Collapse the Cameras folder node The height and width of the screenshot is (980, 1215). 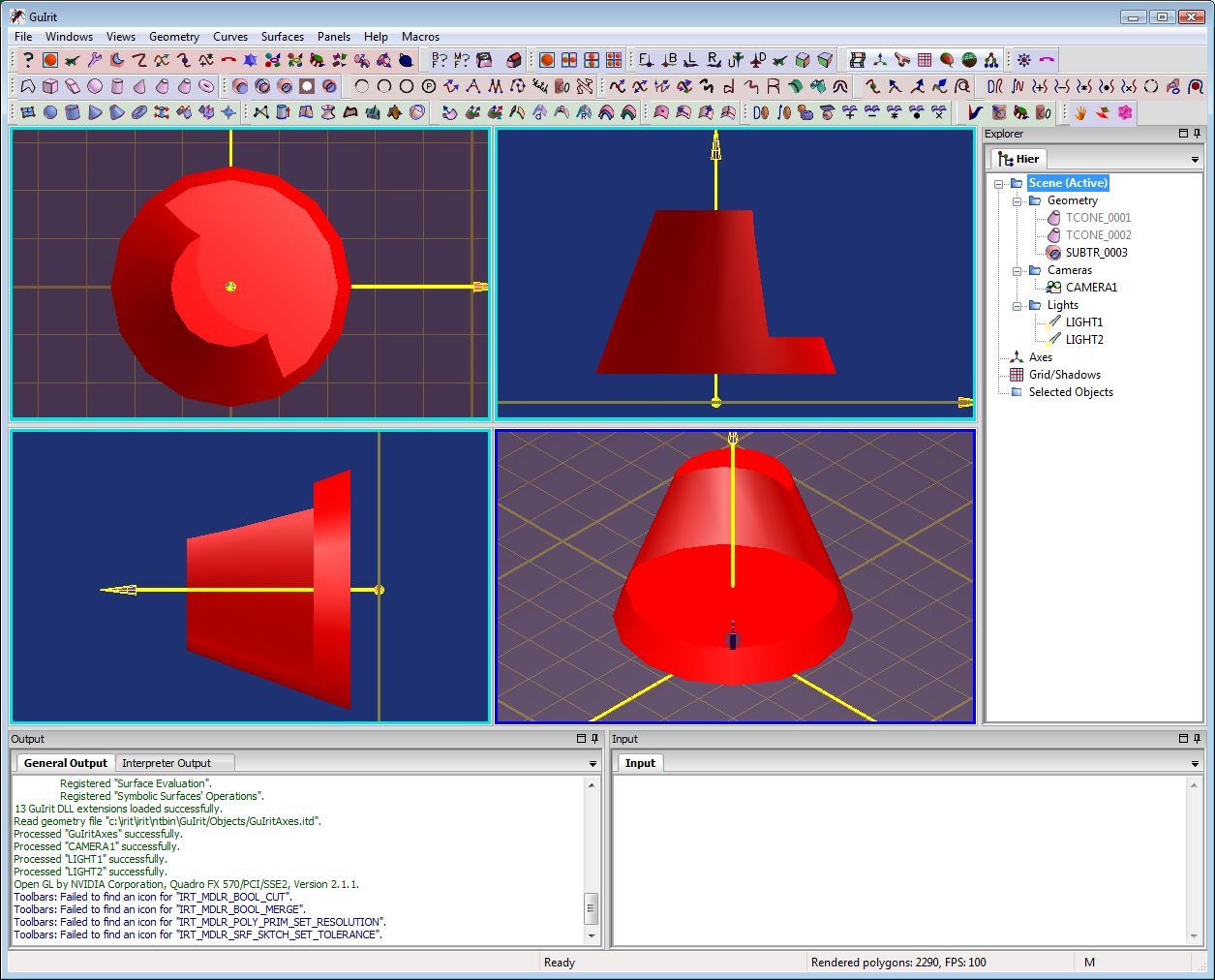1018,270
